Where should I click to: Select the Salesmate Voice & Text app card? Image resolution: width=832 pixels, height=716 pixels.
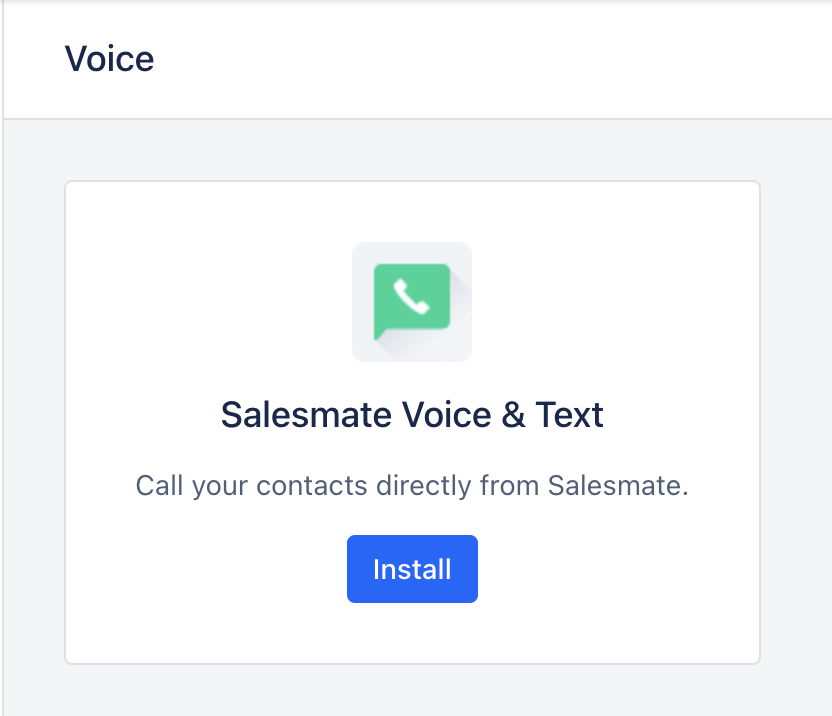tap(412, 422)
